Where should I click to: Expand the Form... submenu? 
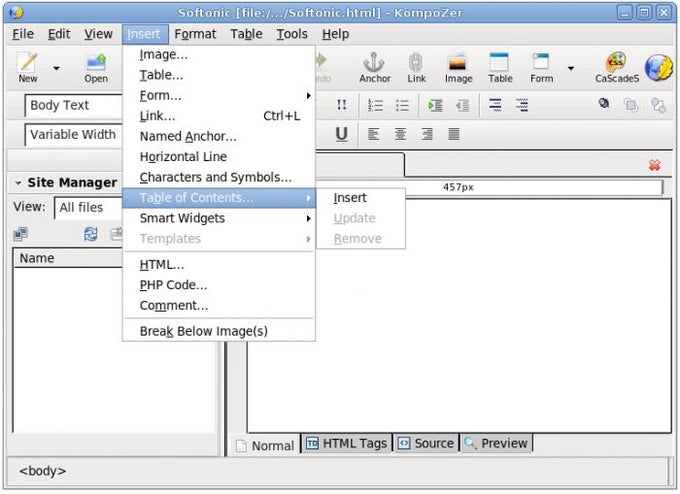[x=219, y=95]
